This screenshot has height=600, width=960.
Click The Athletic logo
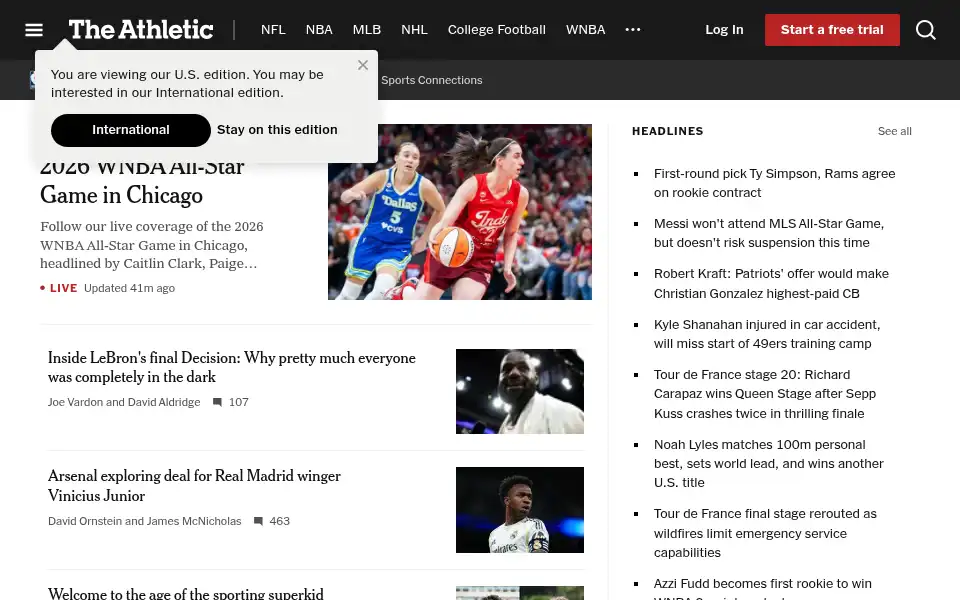141,29
